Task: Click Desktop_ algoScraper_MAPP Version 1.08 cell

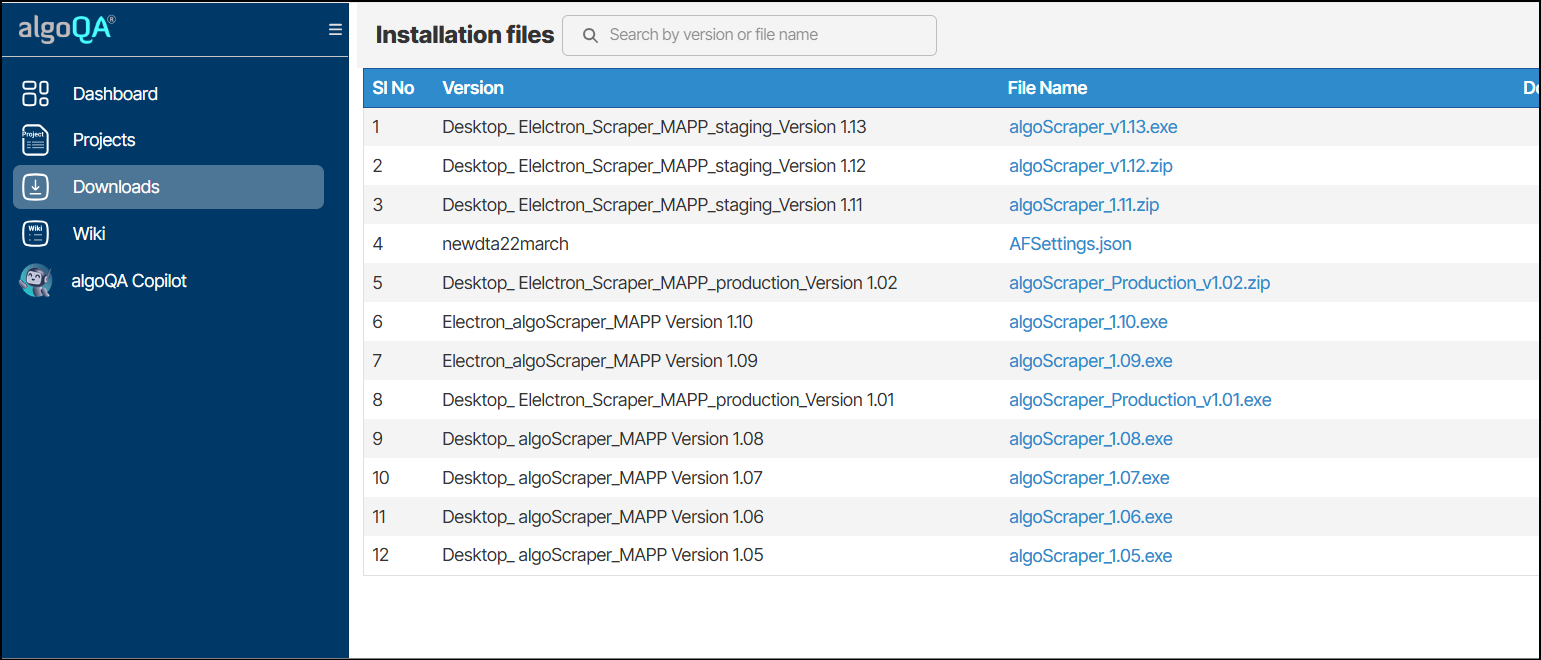Action: tap(603, 439)
